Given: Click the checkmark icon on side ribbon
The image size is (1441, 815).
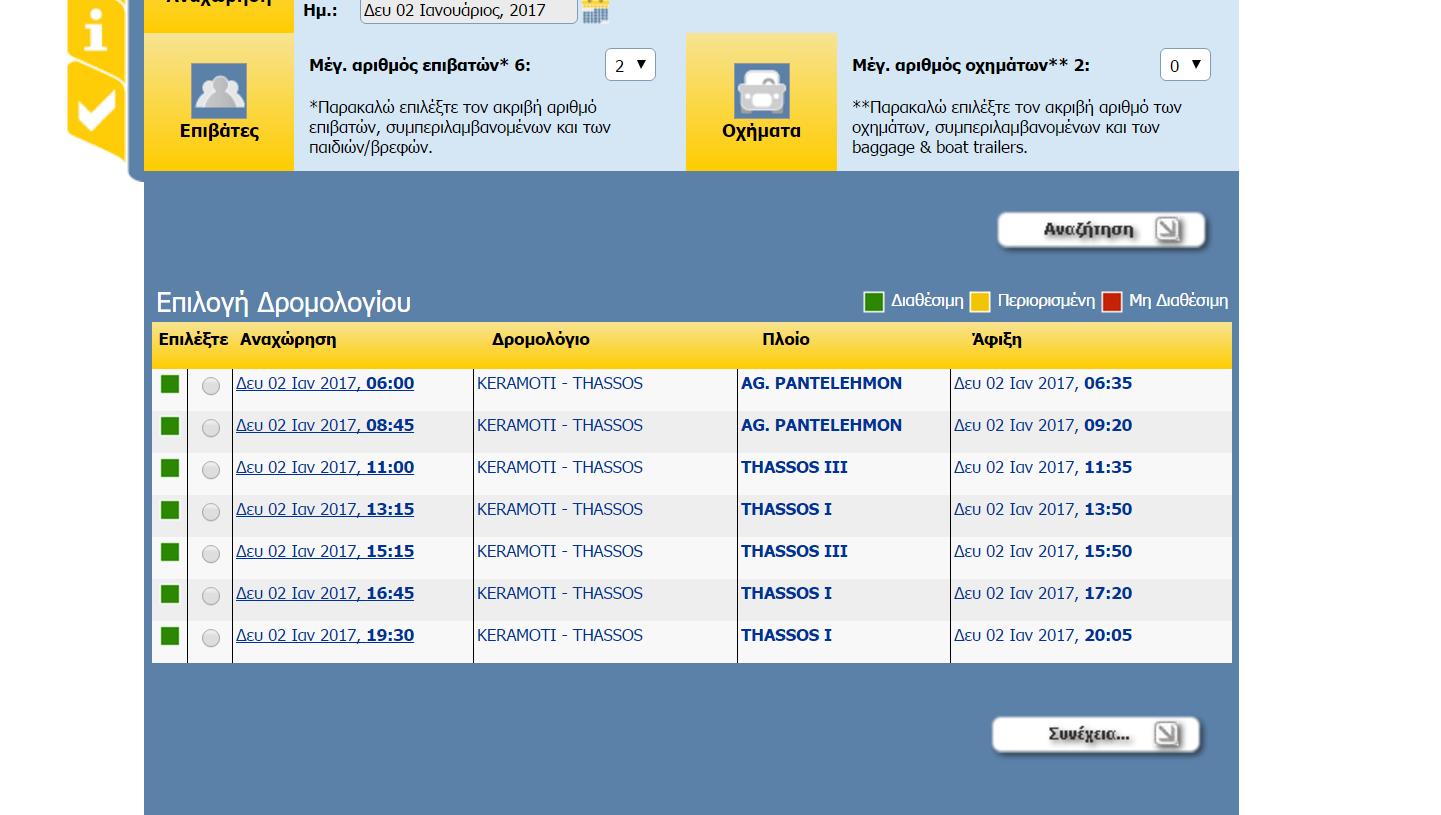Looking at the screenshot, I should pos(96,110).
